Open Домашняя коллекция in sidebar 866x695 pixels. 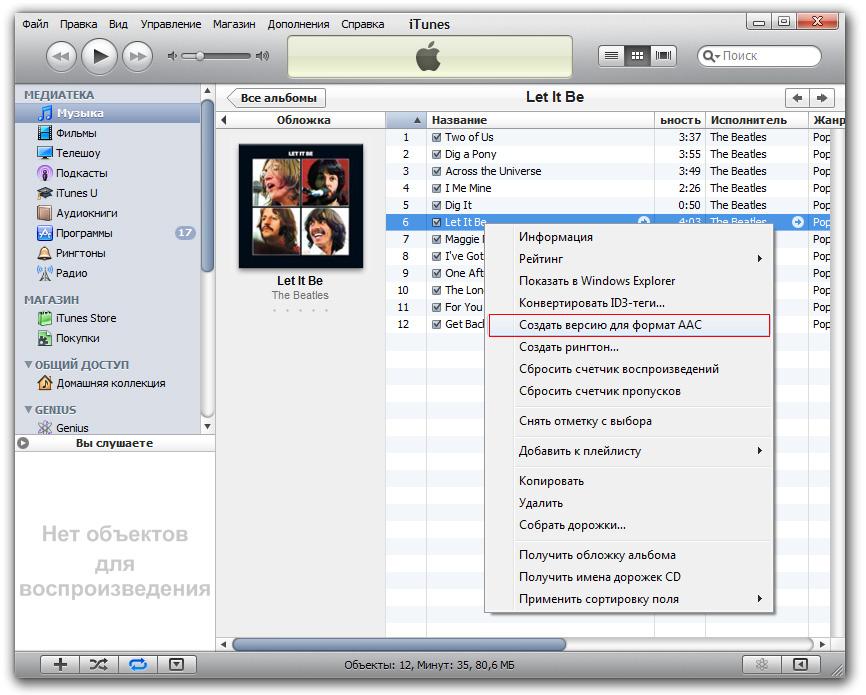(108, 383)
